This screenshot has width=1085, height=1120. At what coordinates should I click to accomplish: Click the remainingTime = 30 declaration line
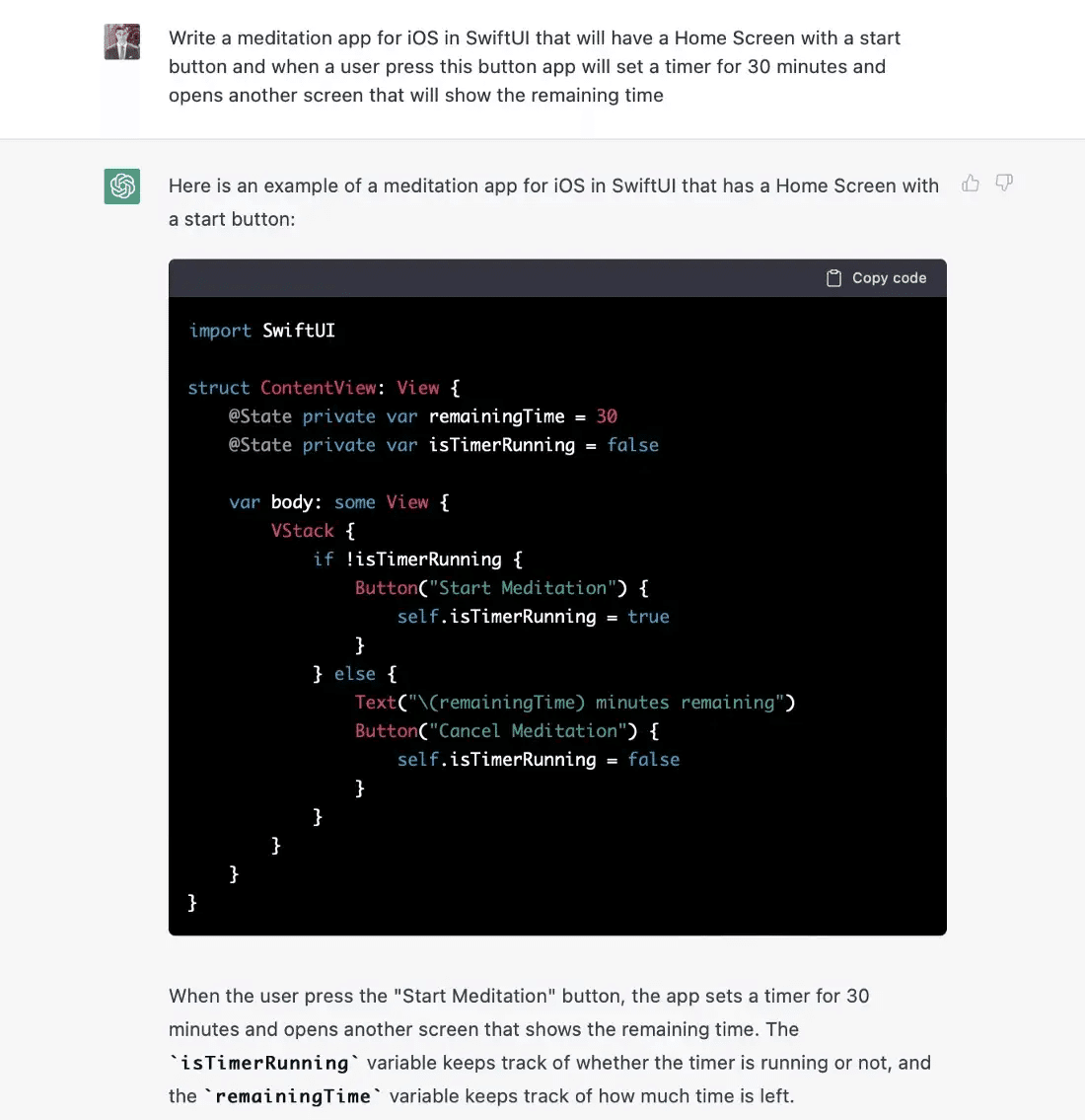click(422, 416)
